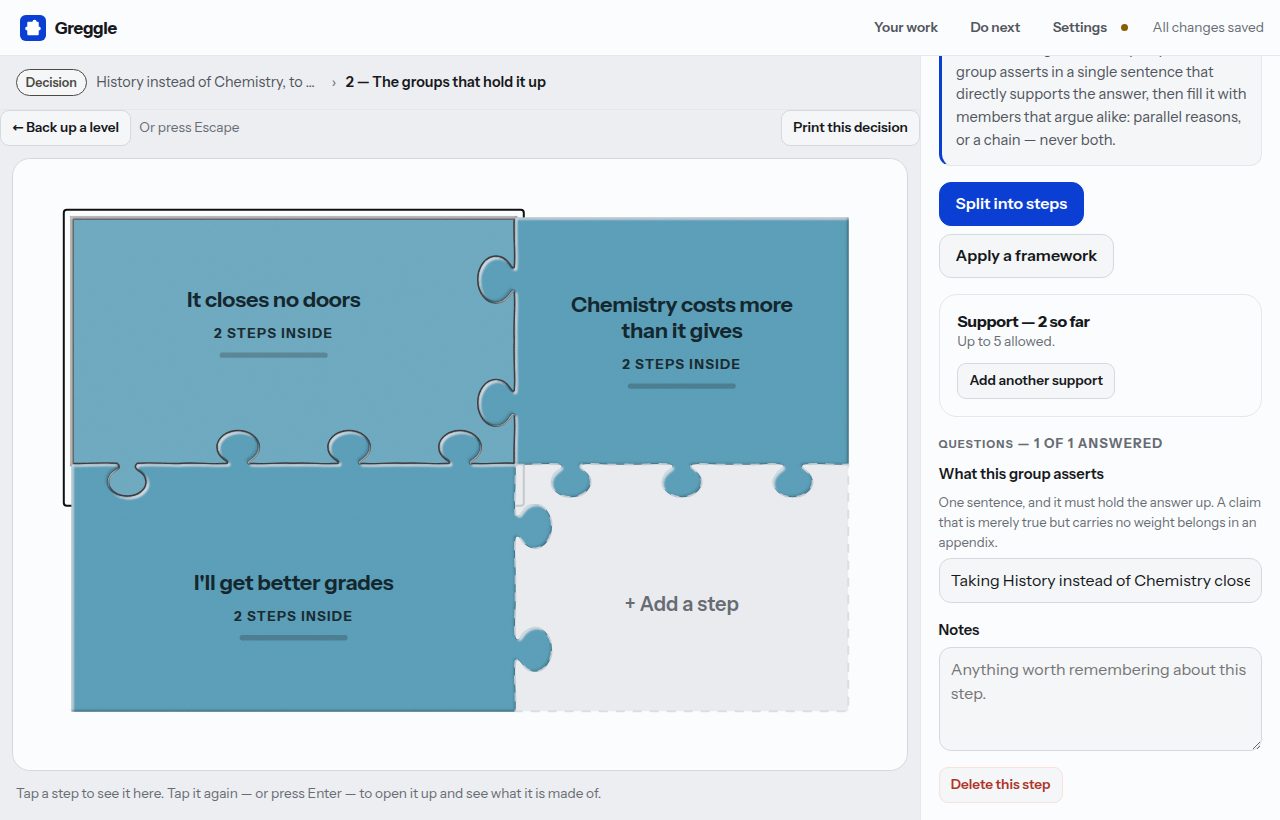
Task: Open the Your work page
Action: [906, 27]
